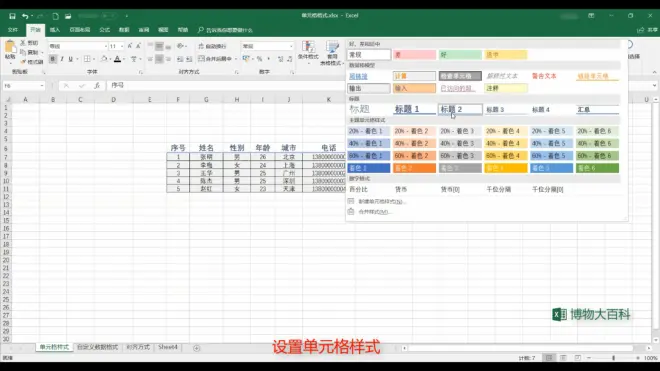Select the pink 差 (Bad) style swatch
Image resolution: width=660 pixels, height=371 pixels.
pyautogui.click(x=414, y=55)
